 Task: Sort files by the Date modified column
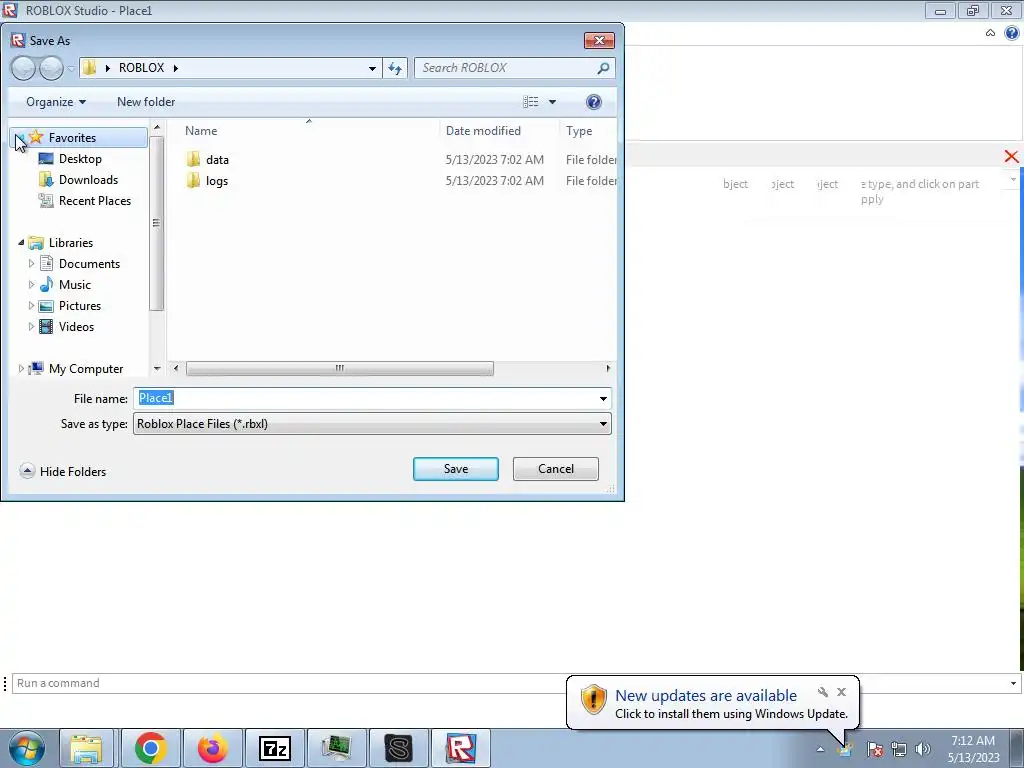coord(499,131)
